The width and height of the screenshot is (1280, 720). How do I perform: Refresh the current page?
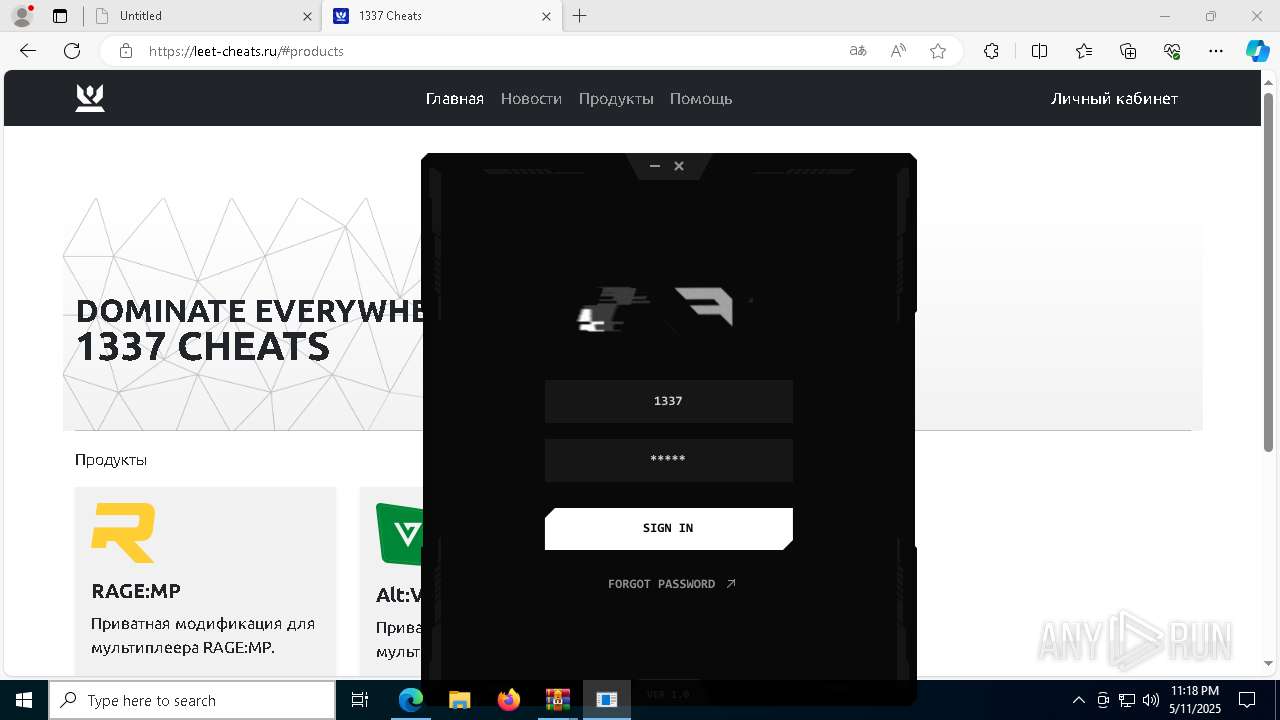coord(72,51)
